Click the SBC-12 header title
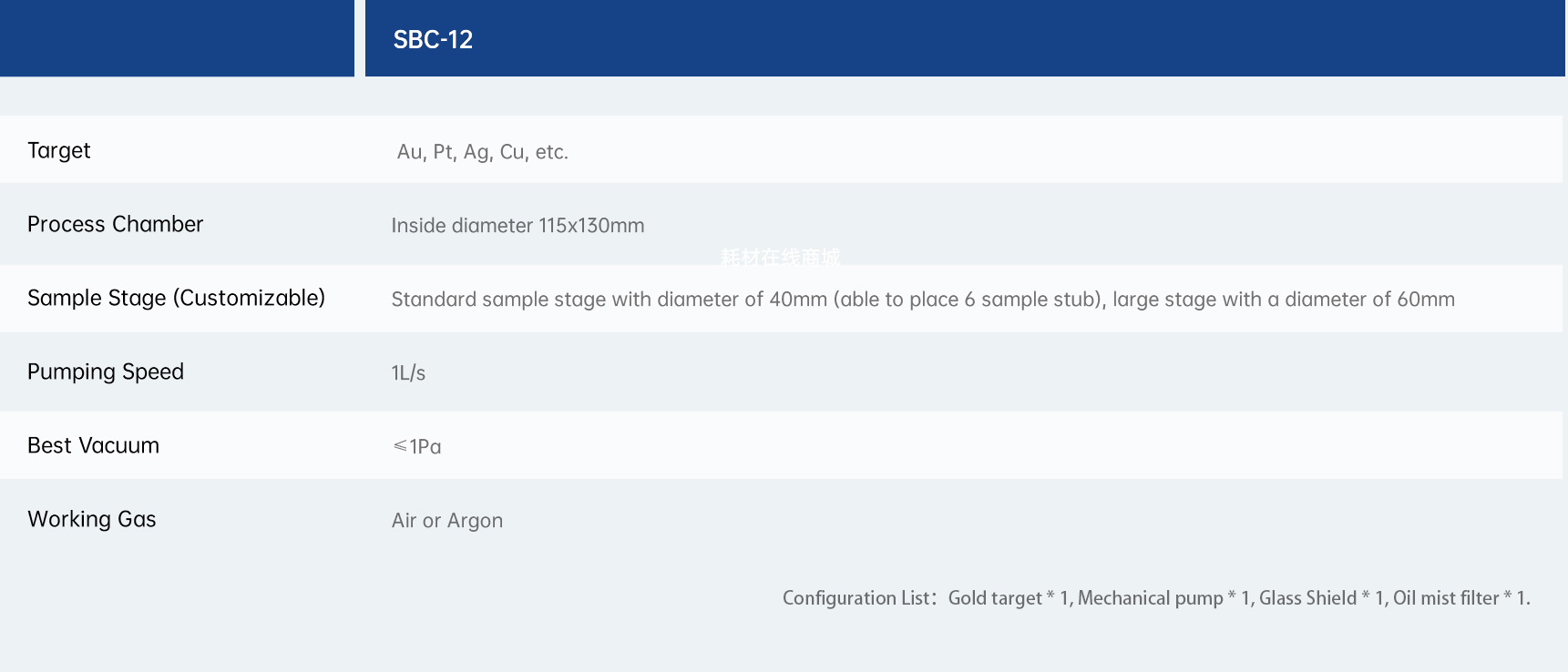The image size is (1568, 672). click(433, 40)
